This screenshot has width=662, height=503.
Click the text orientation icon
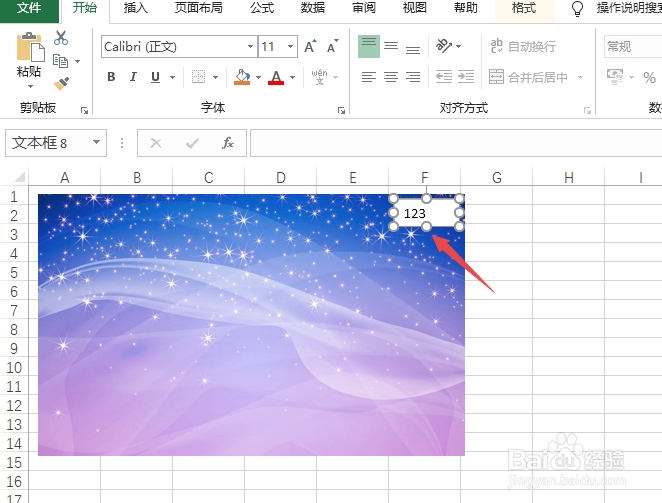click(444, 46)
